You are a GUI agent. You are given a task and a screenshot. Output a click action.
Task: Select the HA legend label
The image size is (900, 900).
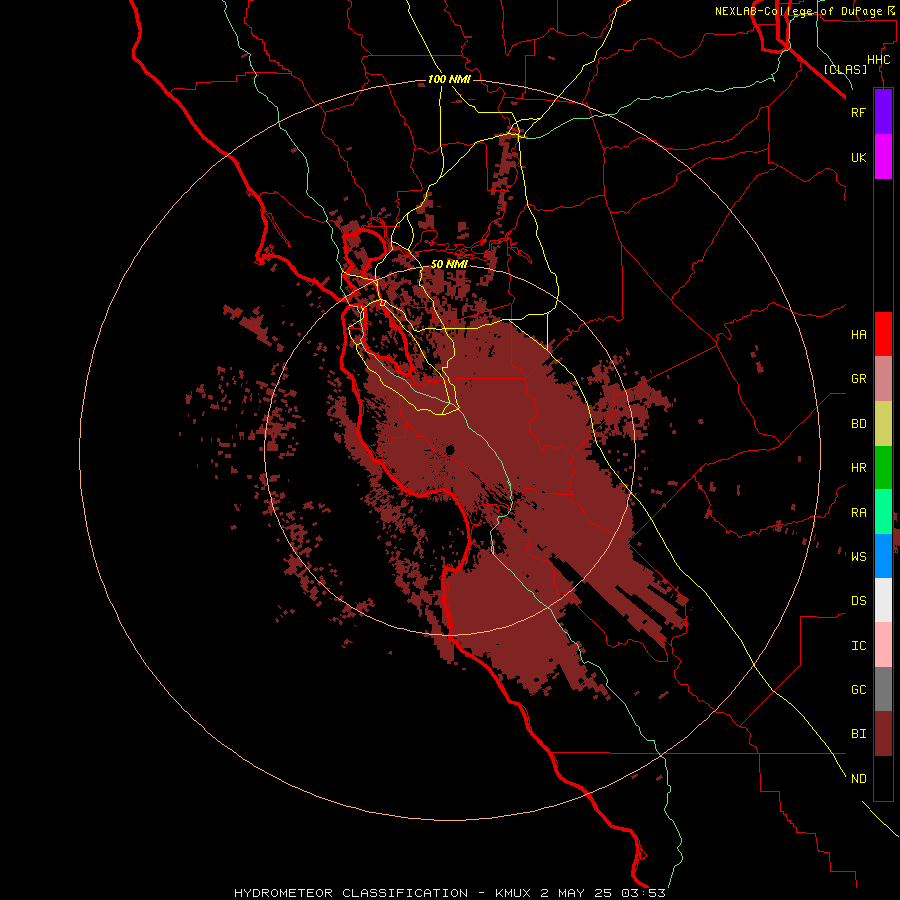pos(858,335)
